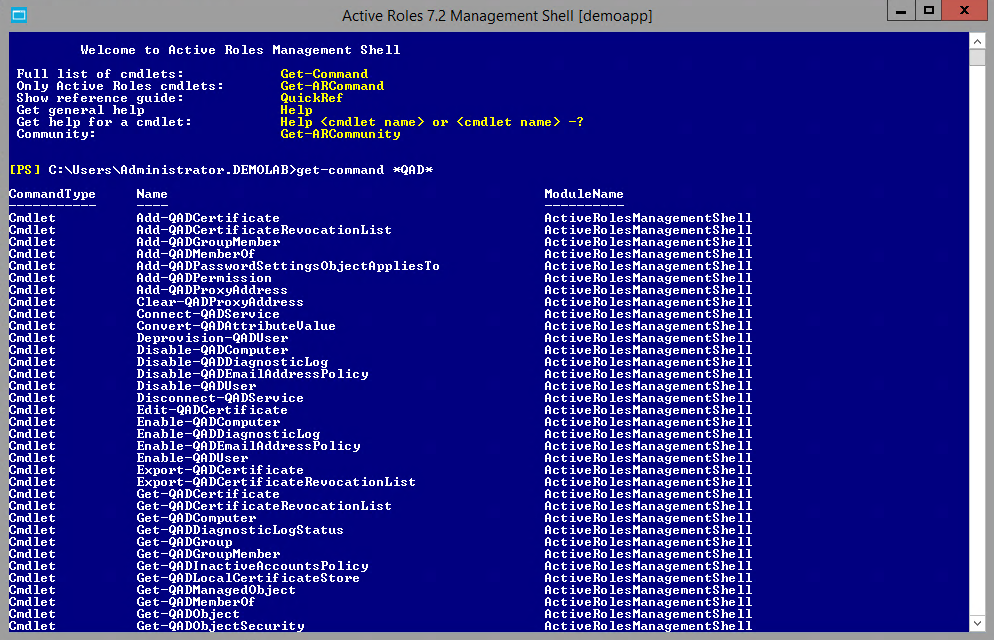The image size is (994, 640).
Task: Click the vertical scrollbar thumb
Action: point(977,58)
